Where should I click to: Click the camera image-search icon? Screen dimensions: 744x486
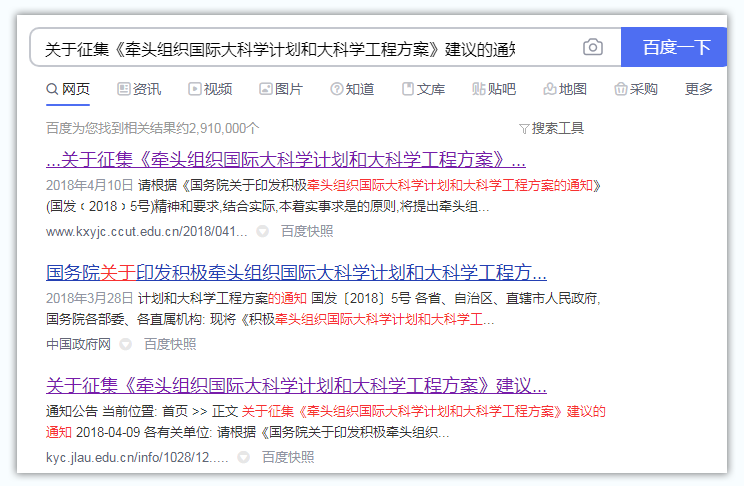(593, 47)
